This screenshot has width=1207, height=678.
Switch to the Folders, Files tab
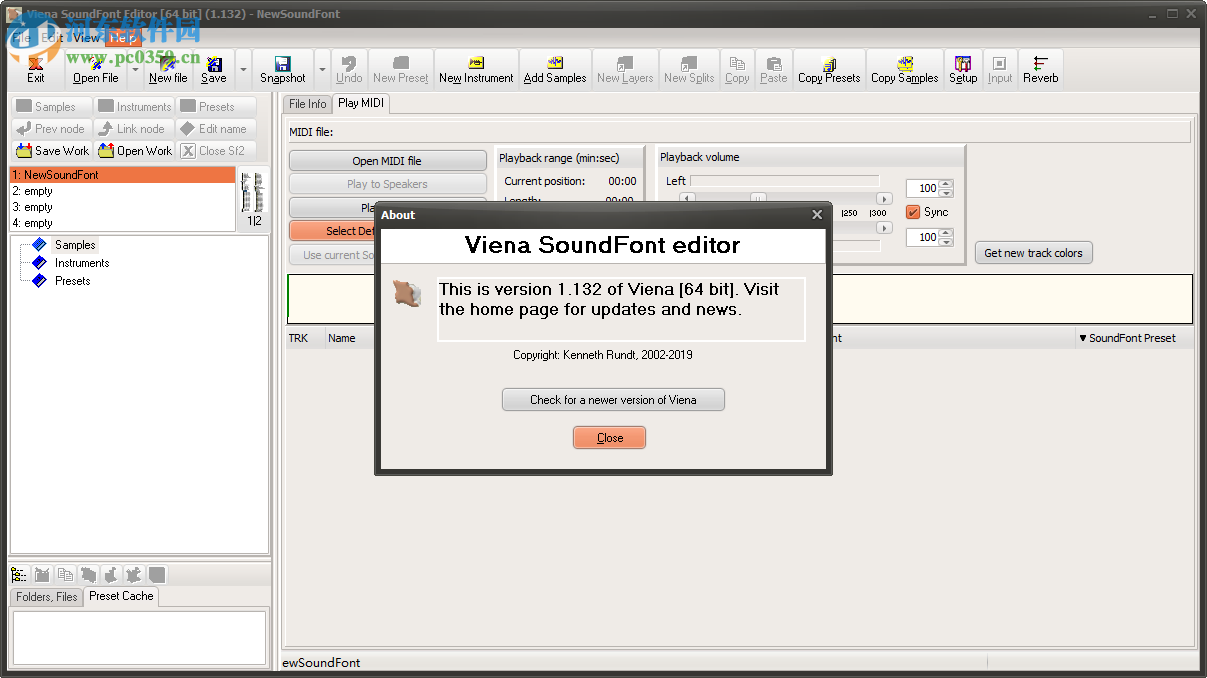coord(45,596)
